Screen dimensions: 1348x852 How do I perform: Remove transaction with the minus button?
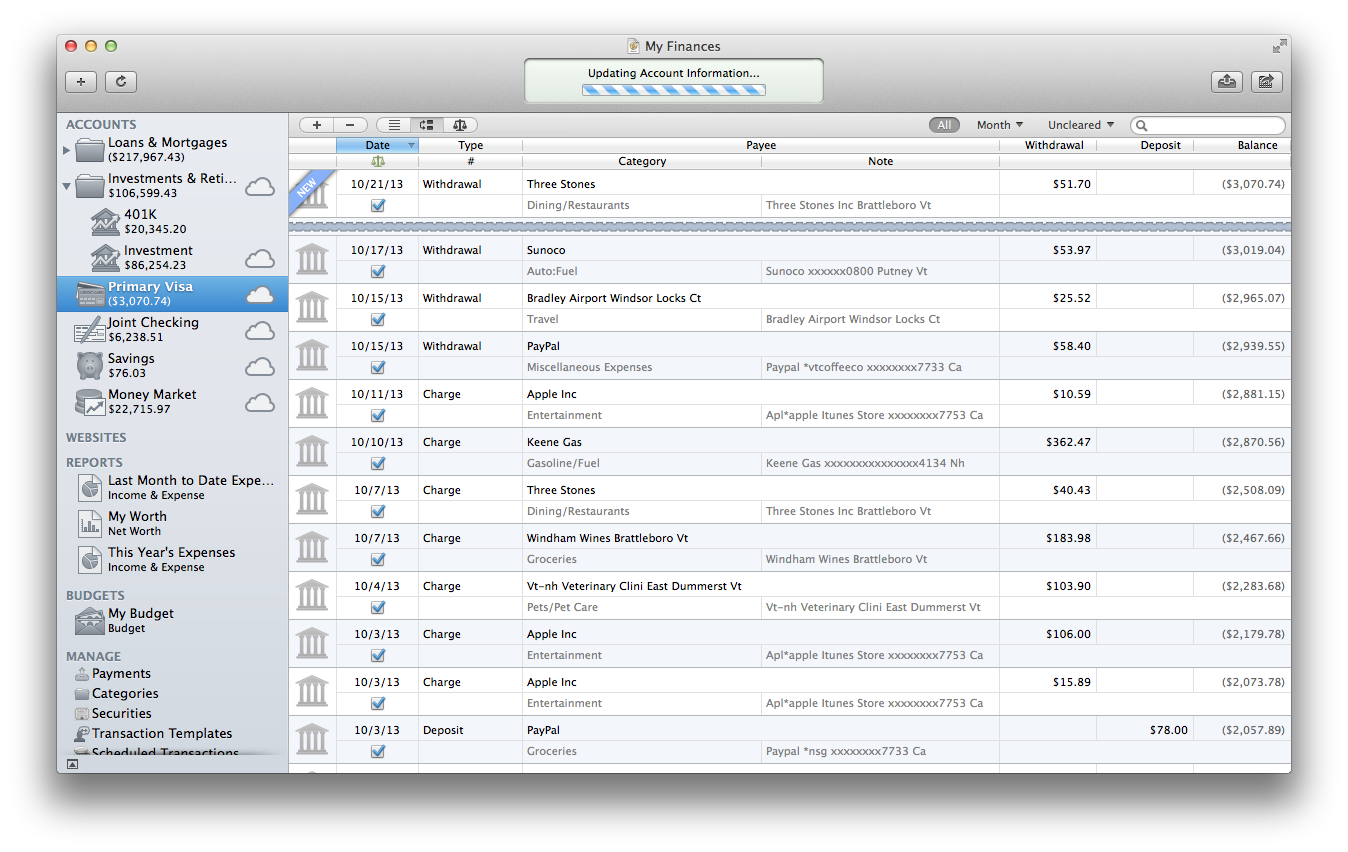tap(349, 125)
